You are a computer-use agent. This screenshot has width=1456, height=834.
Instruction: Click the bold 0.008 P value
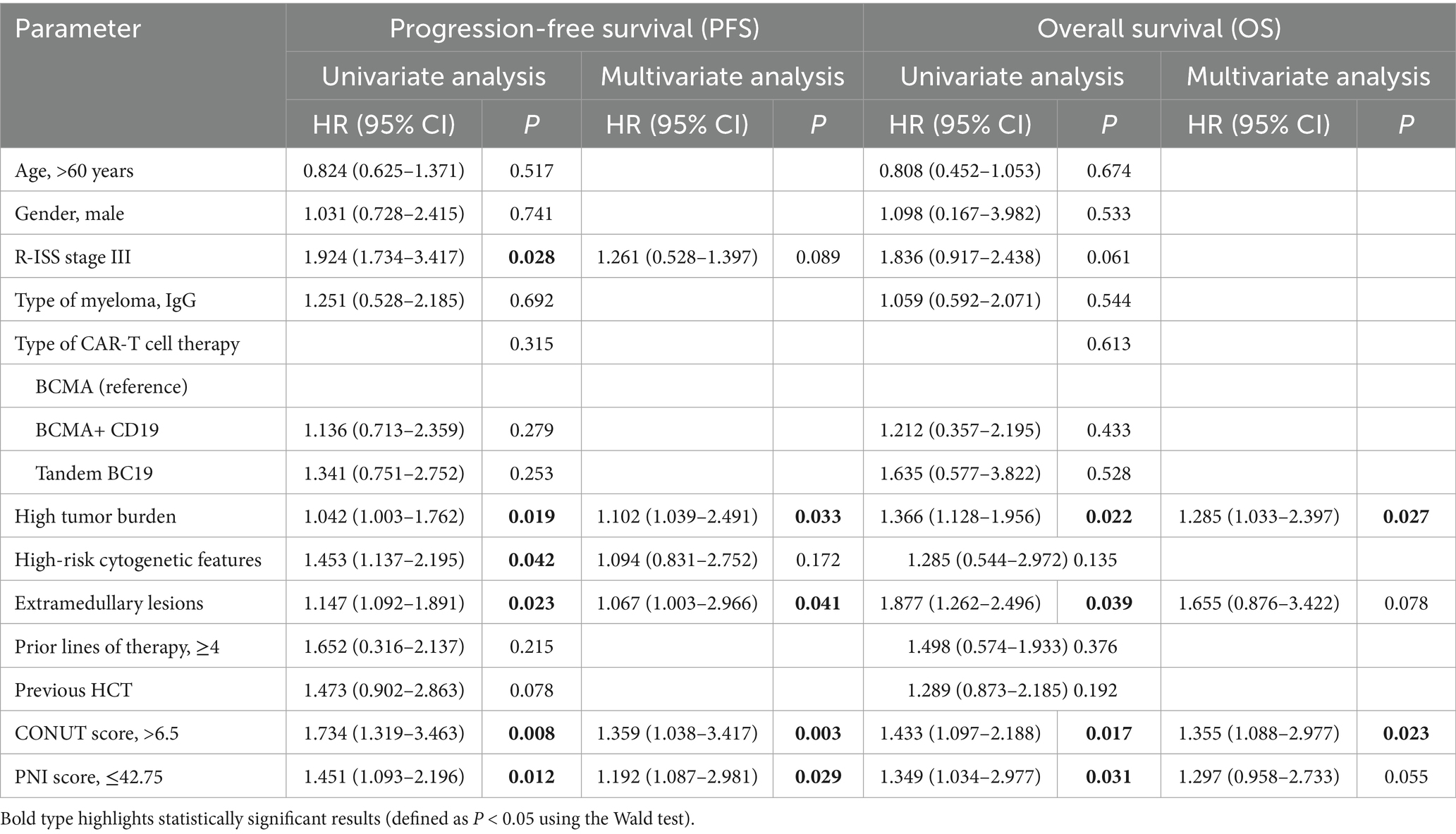click(532, 733)
